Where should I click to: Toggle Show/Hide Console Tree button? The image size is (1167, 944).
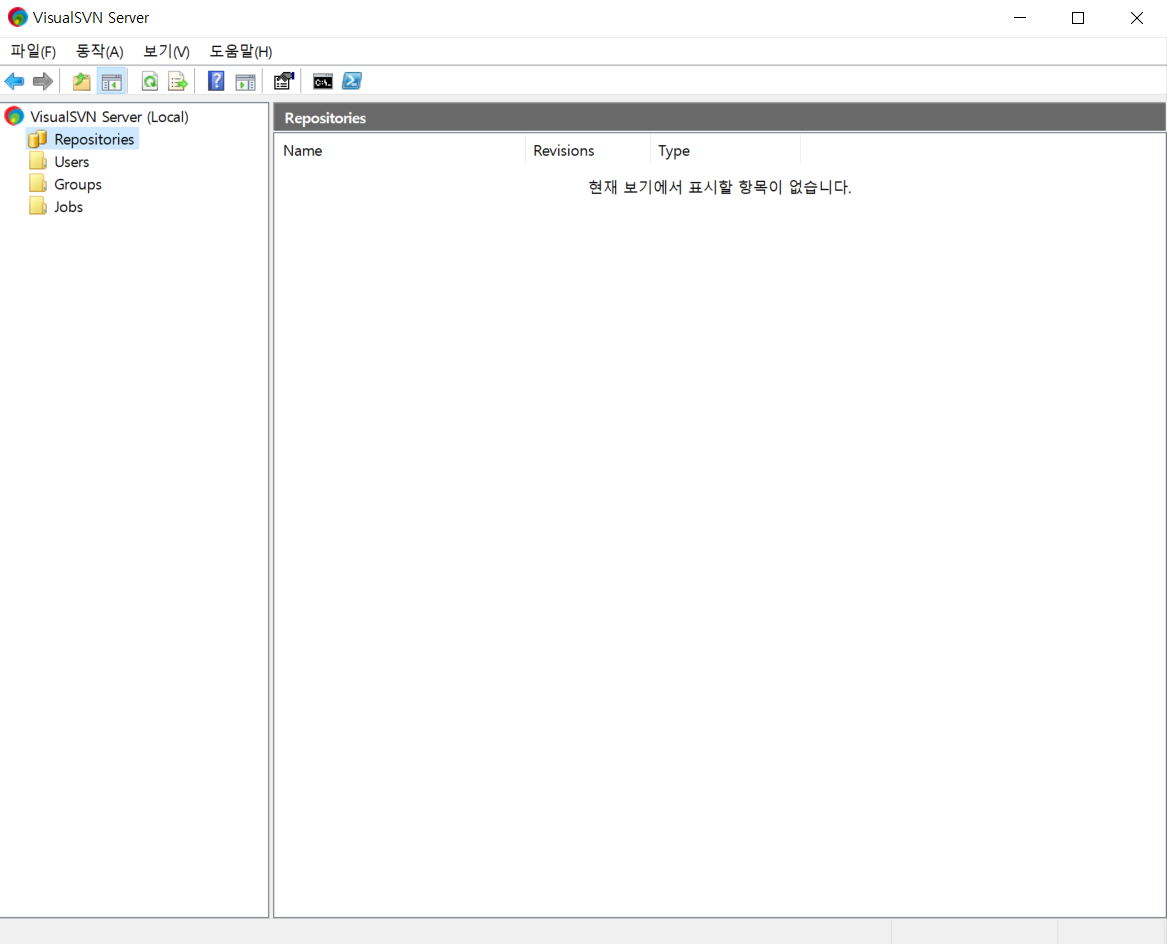click(112, 81)
